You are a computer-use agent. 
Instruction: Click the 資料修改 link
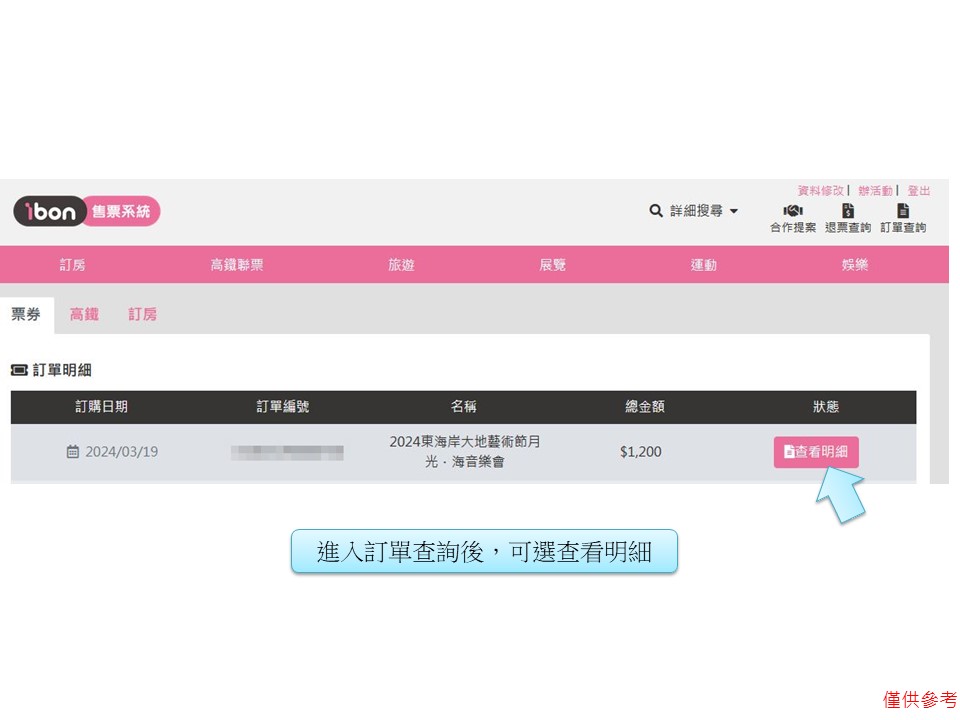pos(820,190)
